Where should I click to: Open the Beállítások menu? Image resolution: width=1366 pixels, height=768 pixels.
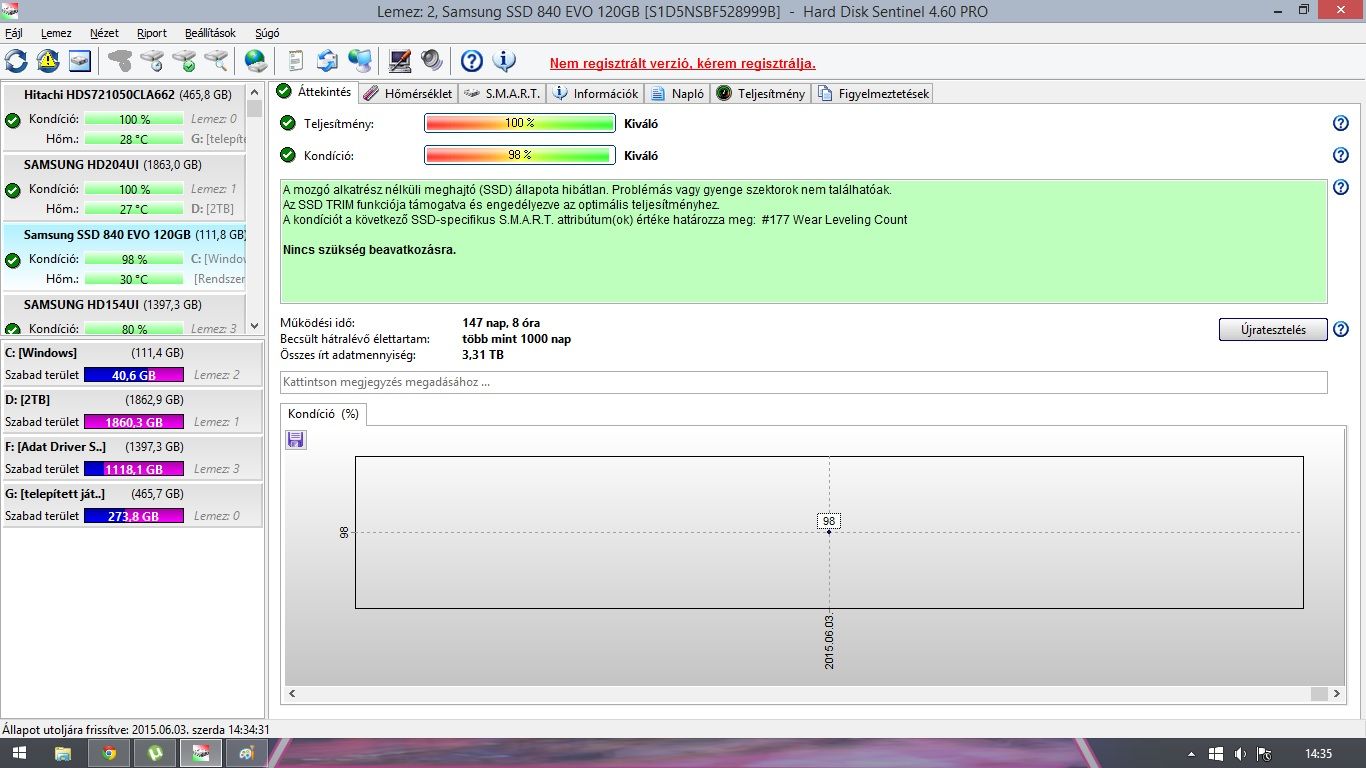[210, 33]
